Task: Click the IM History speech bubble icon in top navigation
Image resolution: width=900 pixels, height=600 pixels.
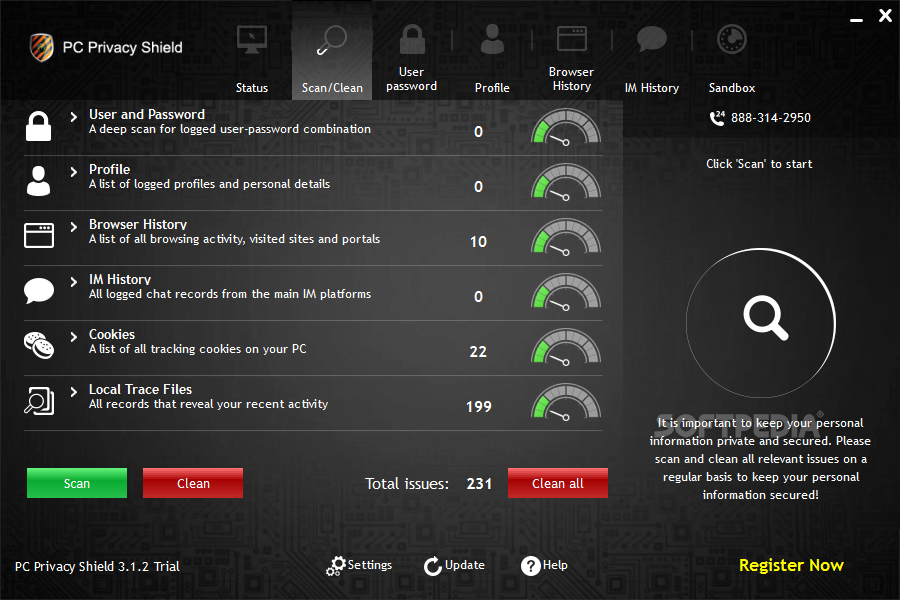Action: click(651, 39)
